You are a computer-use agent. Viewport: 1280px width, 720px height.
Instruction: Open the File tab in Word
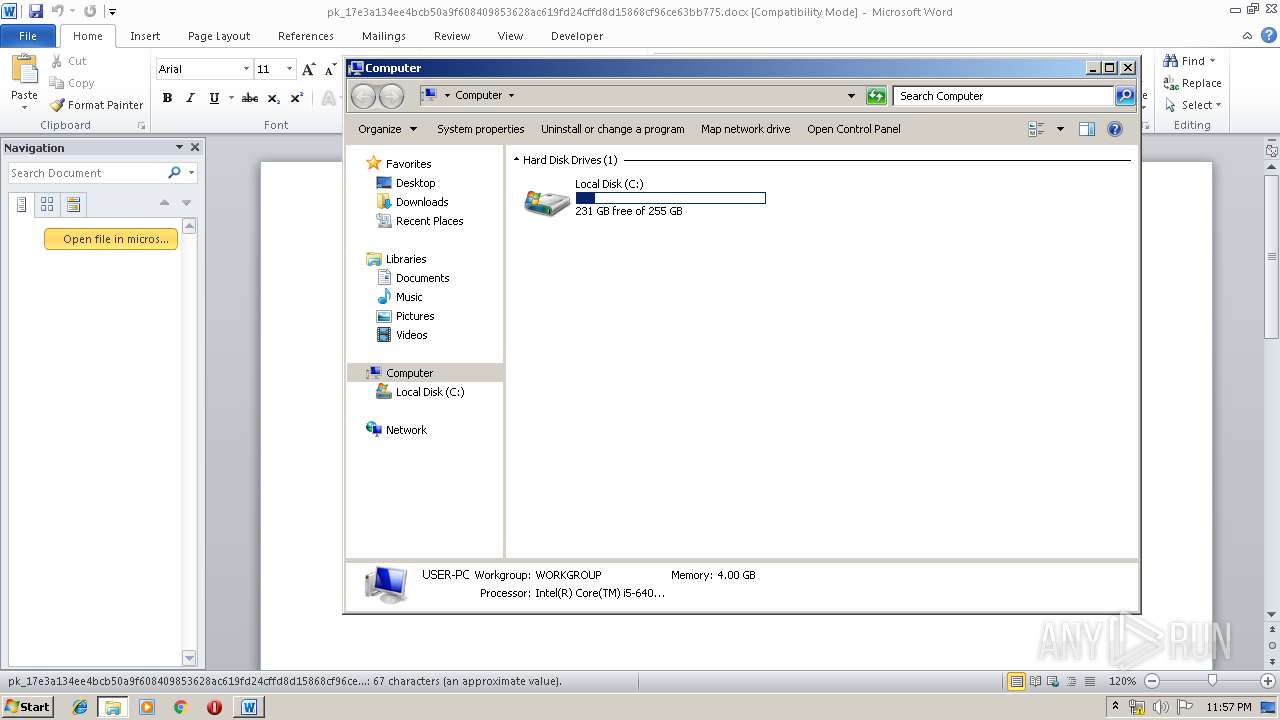click(28, 36)
